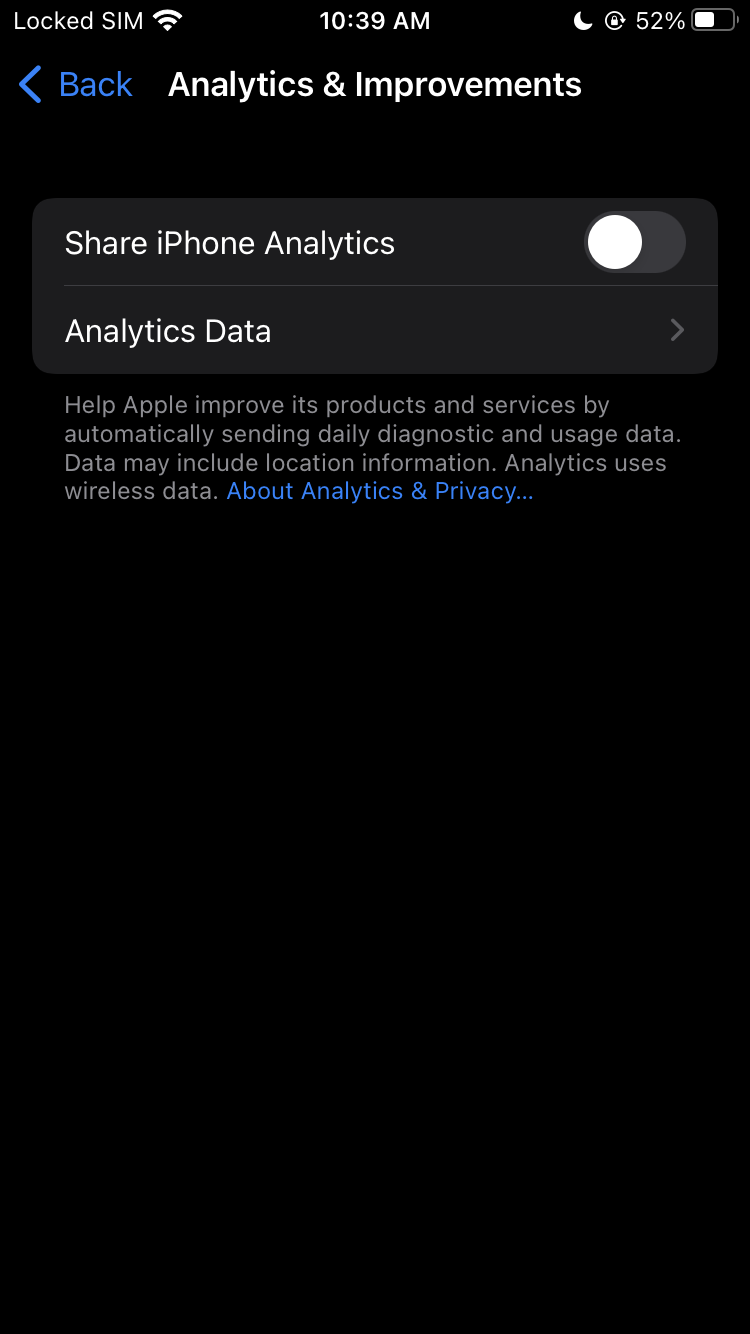The width and height of the screenshot is (750, 1334).
Task: Tap the Wi-Fi signal icon in status bar
Action: point(168,20)
